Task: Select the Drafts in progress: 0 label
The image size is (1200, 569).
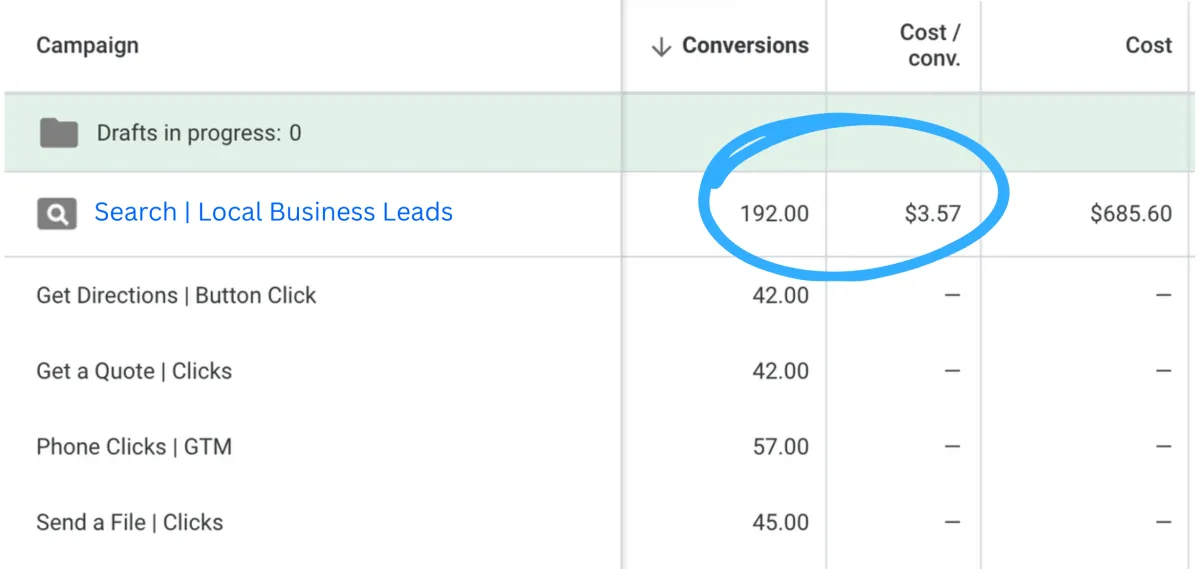Action: click(198, 133)
